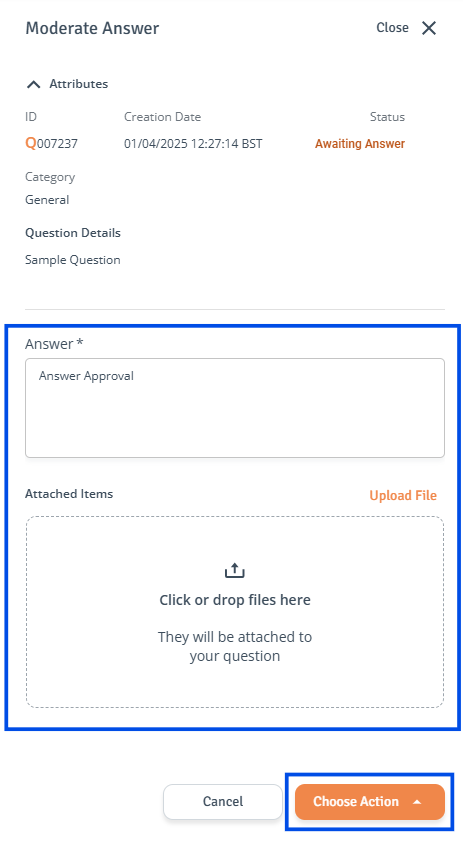463x843 pixels.
Task: Open the Upload File link
Action: coord(403,495)
